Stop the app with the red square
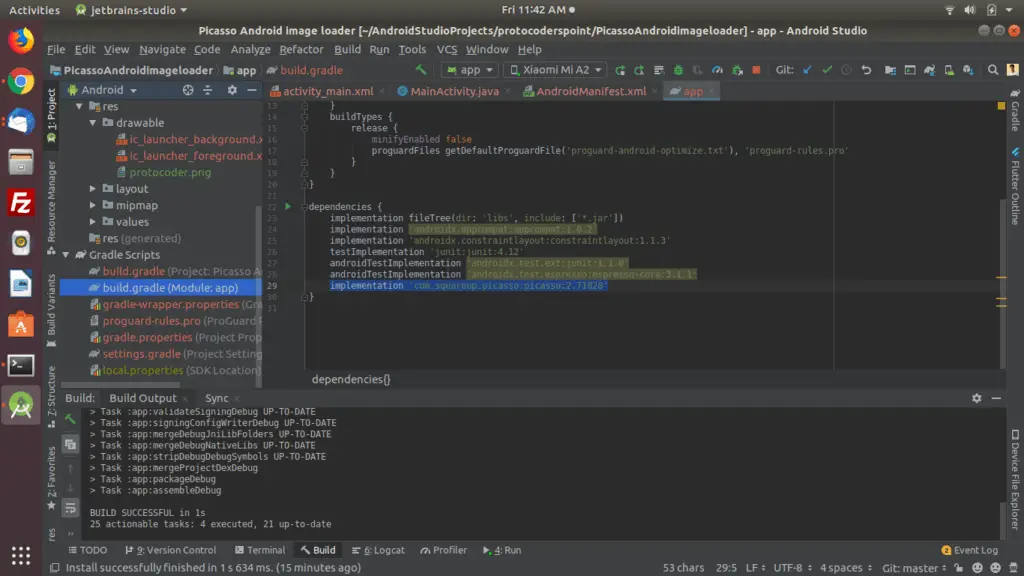Image resolution: width=1024 pixels, height=576 pixels. tap(756, 70)
